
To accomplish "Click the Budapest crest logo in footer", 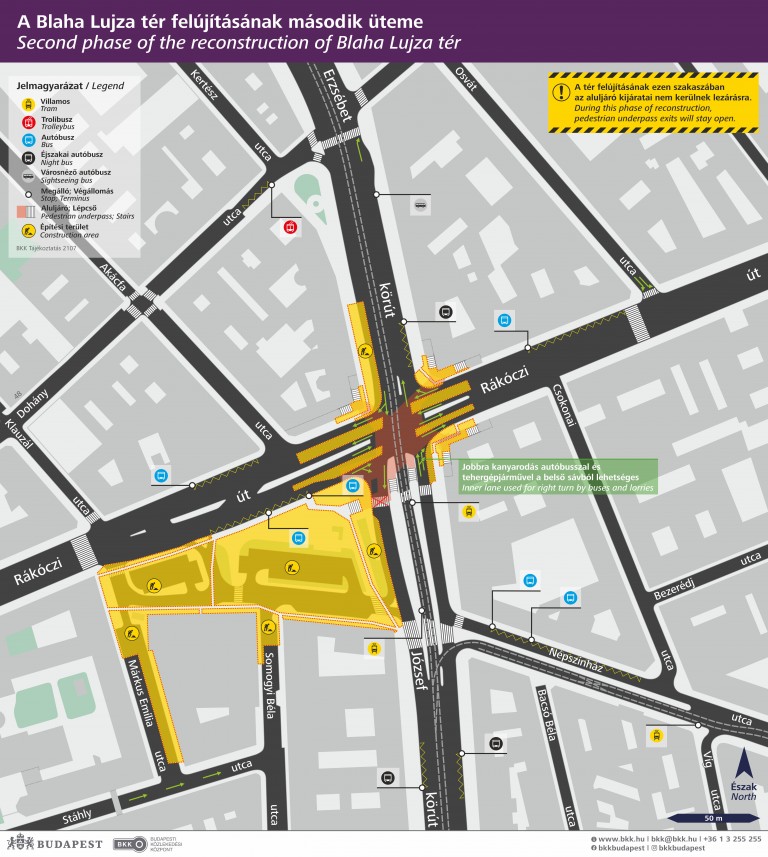I will (x=15, y=842).
